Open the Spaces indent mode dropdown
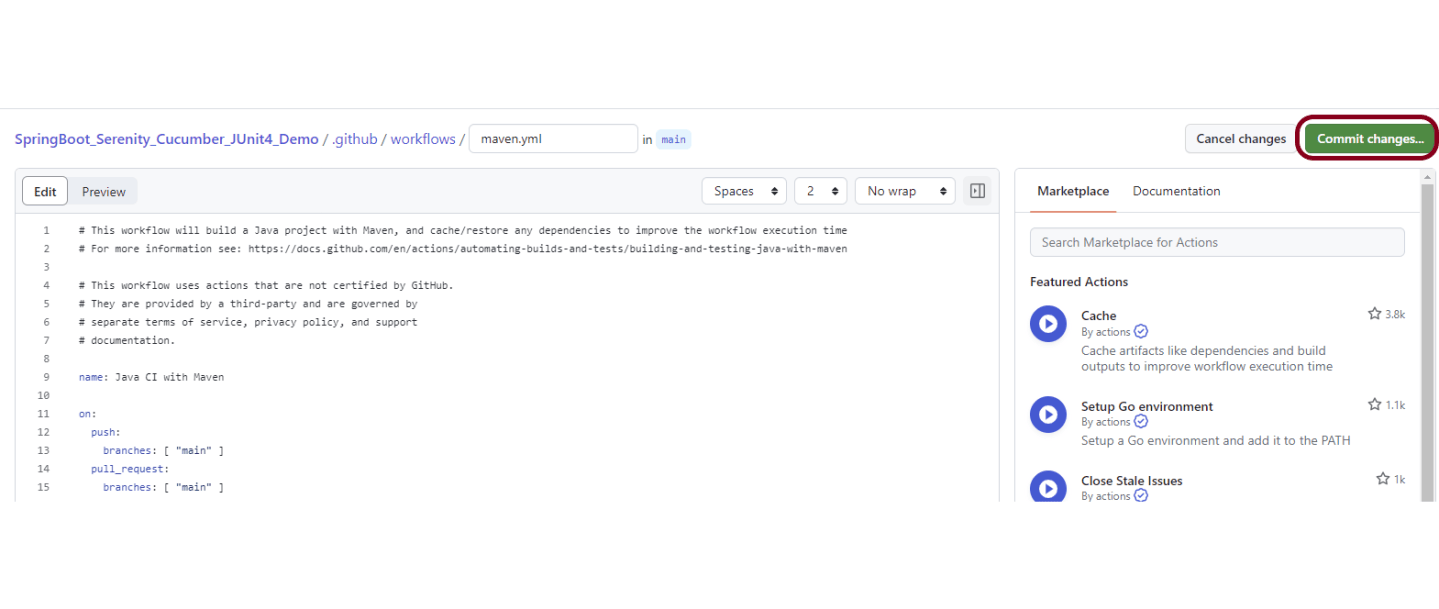 tap(744, 191)
